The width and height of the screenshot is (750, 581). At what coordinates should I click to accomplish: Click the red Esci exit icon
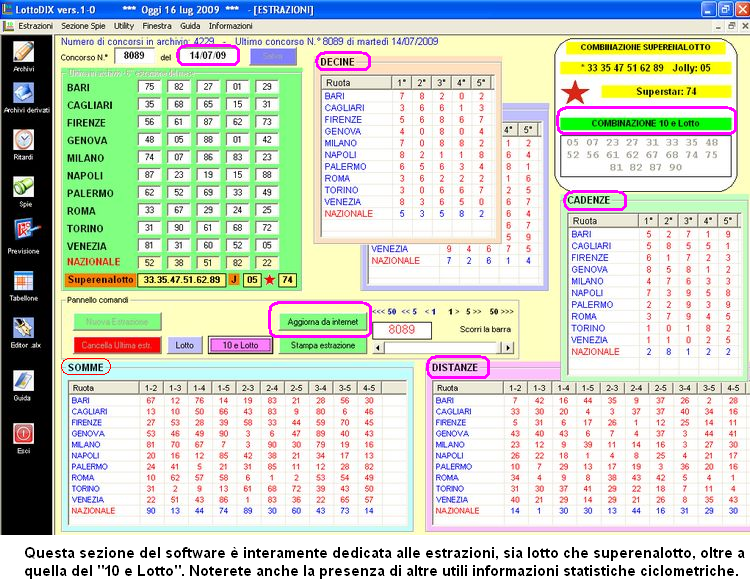23,434
